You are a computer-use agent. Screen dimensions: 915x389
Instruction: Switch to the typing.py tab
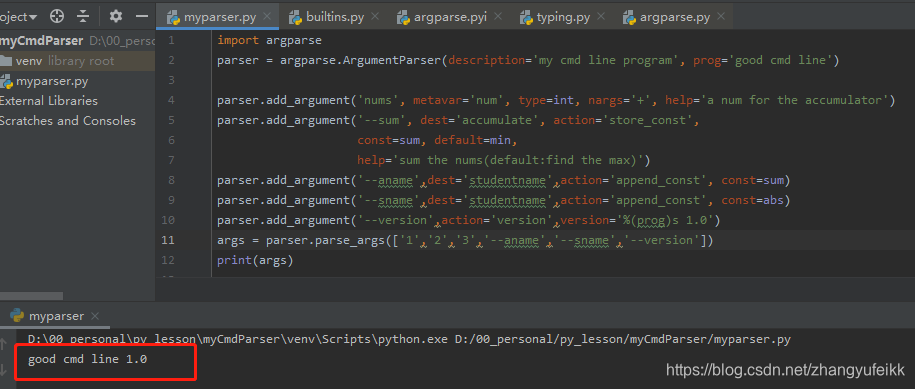pos(563,17)
